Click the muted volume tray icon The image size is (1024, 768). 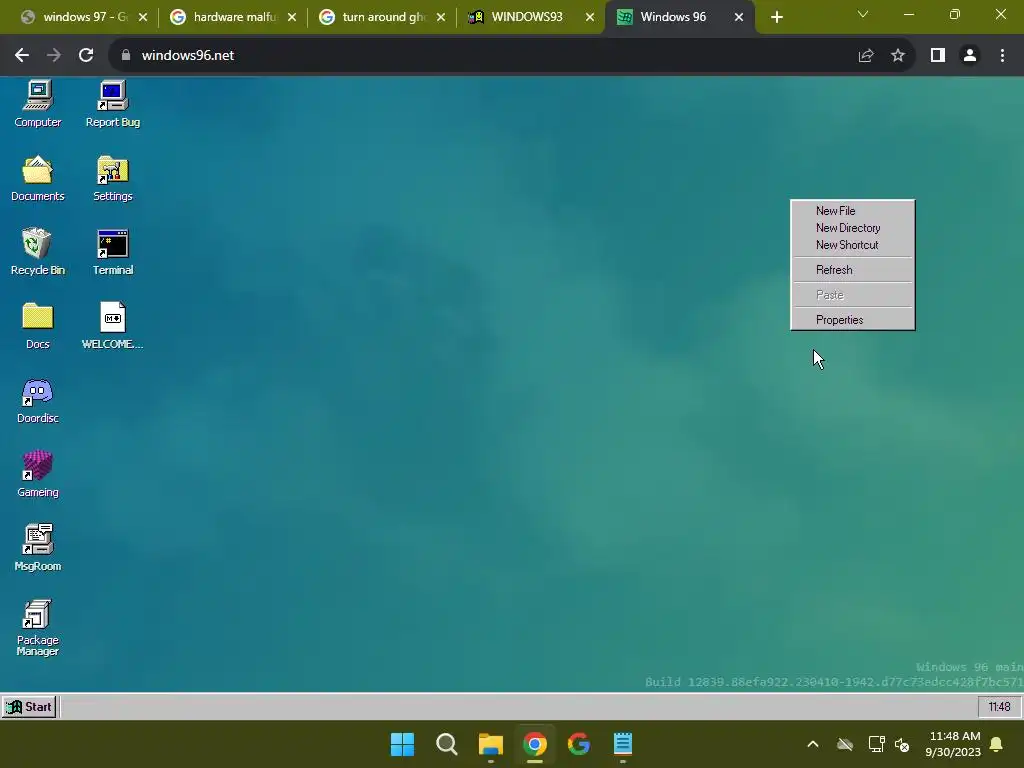point(902,744)
